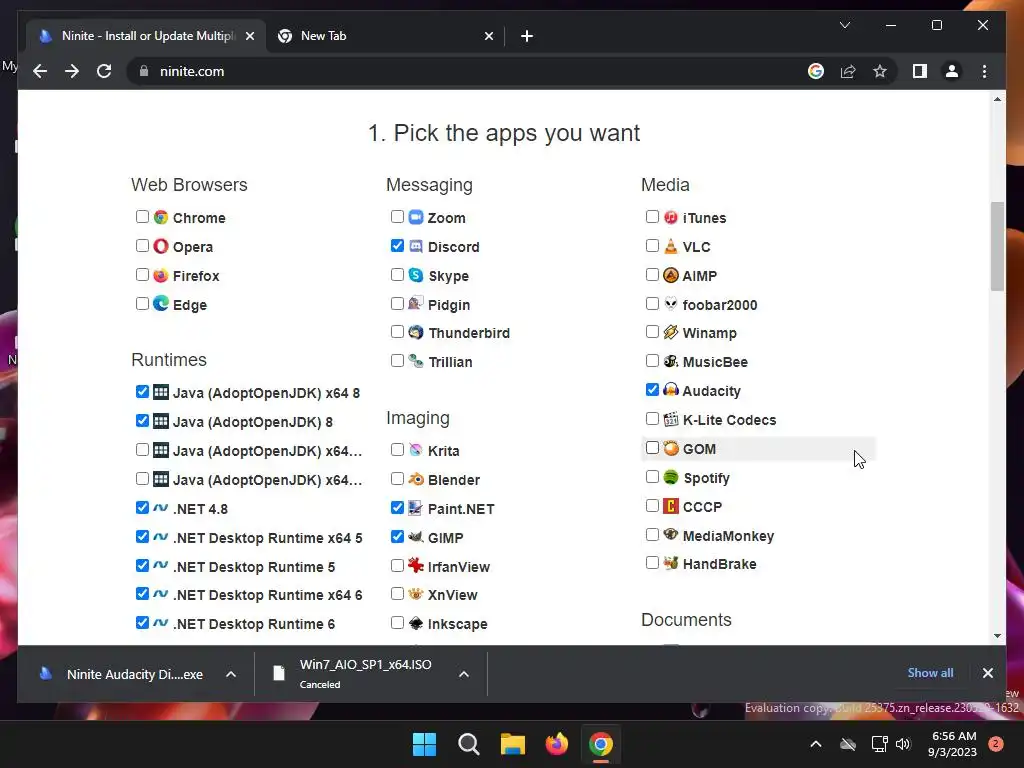Launch Firefox from the taskbar
Screen dimensions: 1024x768
[557, 744]
